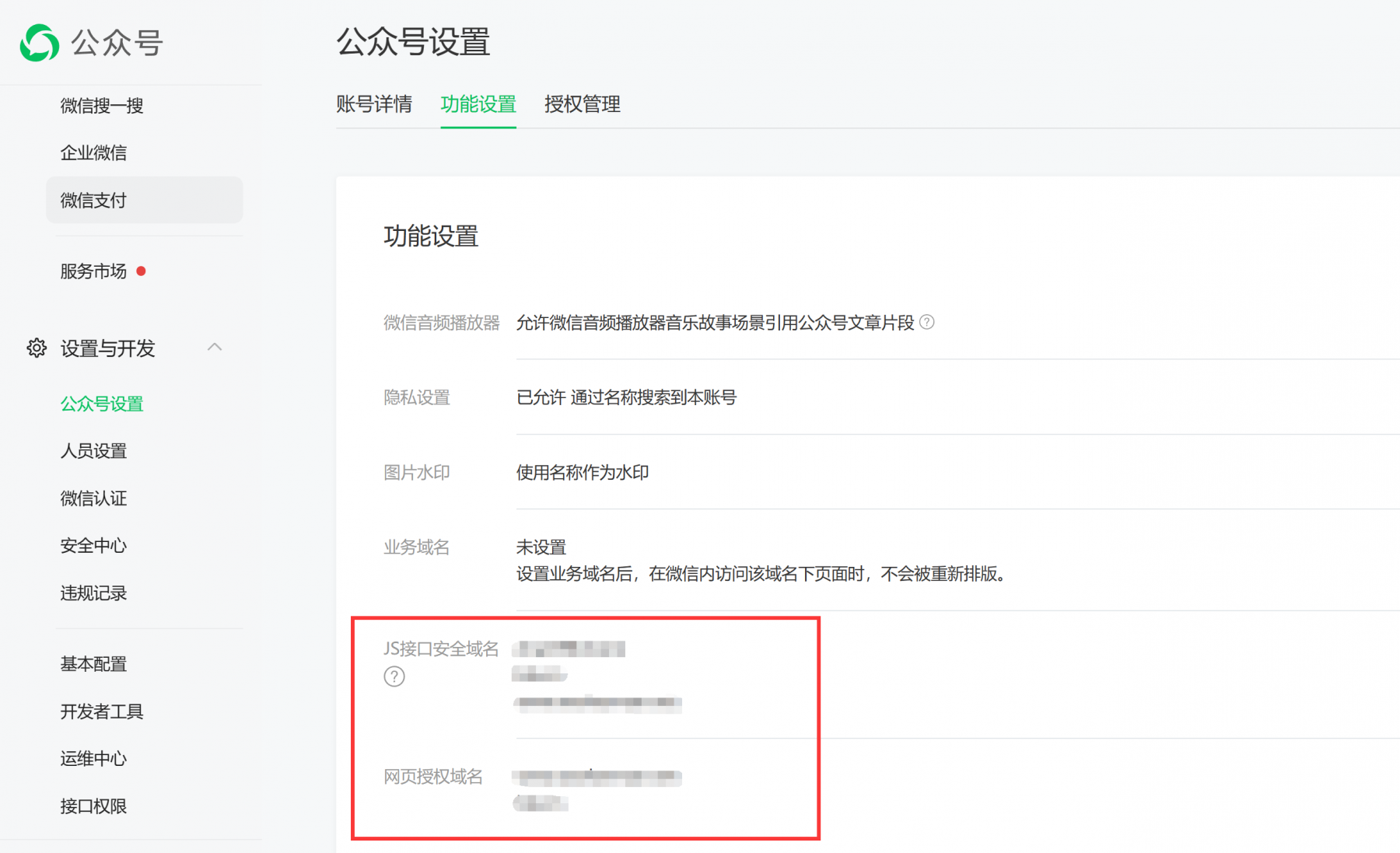This screenshot has height=853, width=1400.
Task: Select the 功能设置 tab
Action: pyautogui.click(x=478, y=103)
